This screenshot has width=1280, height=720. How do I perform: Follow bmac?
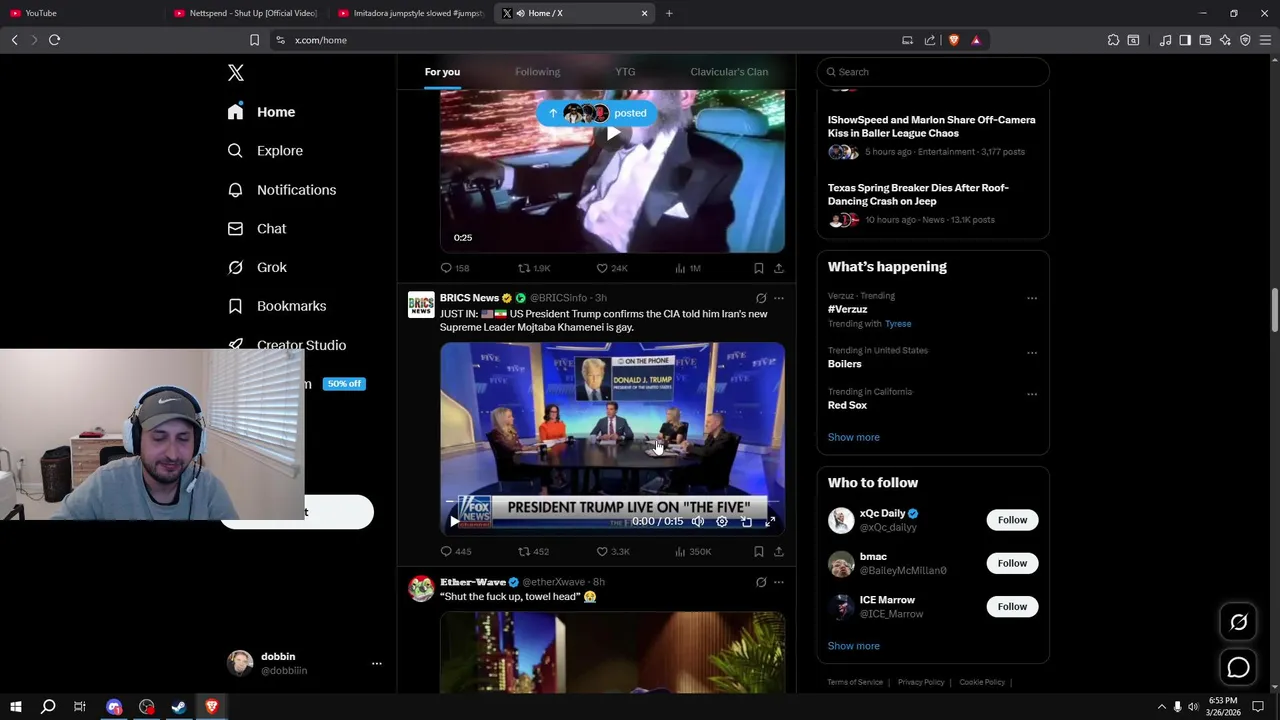1012,563
